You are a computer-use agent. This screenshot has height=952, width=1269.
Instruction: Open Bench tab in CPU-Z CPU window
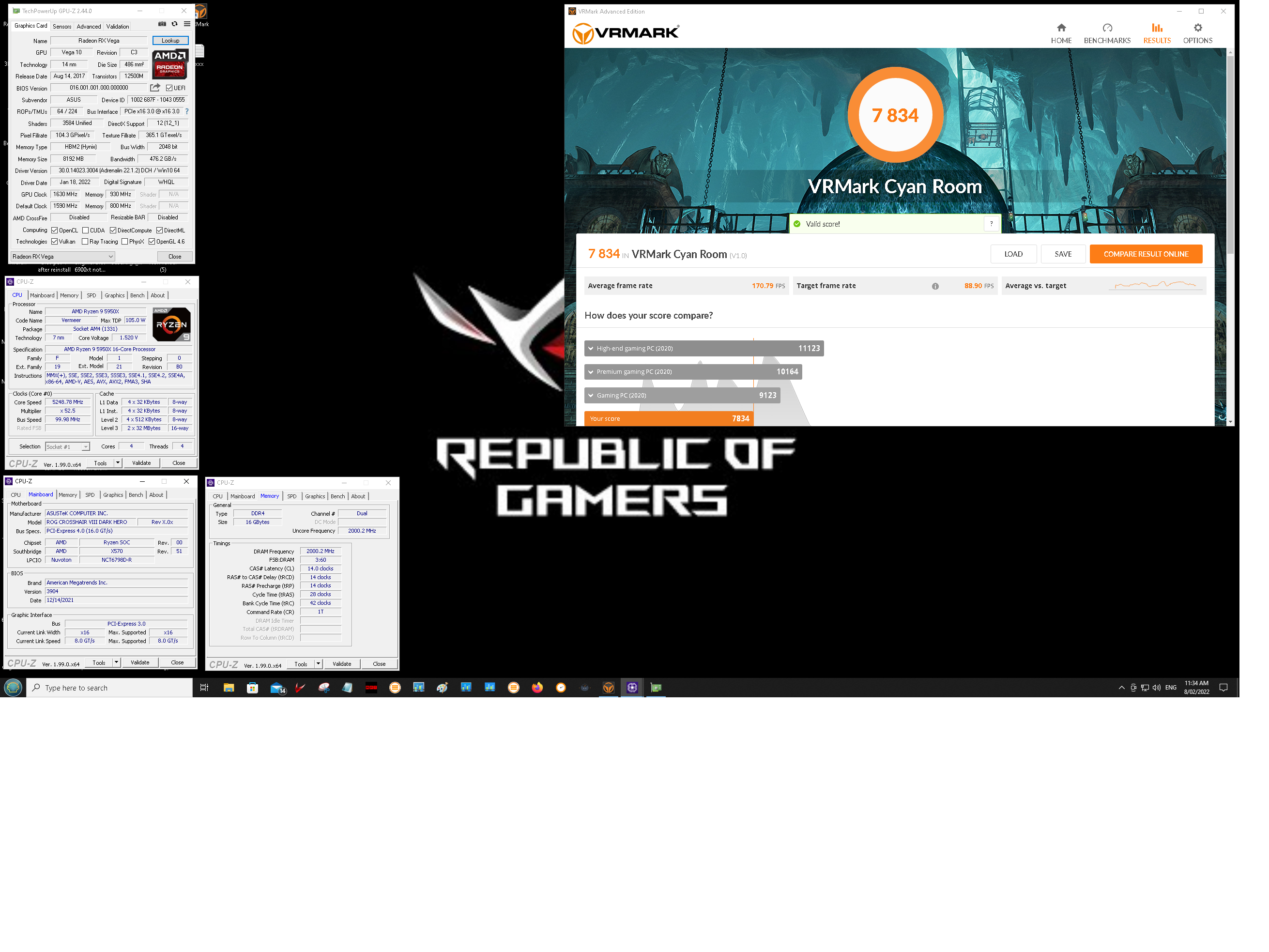pyautogui.click(x=138, y=295)
